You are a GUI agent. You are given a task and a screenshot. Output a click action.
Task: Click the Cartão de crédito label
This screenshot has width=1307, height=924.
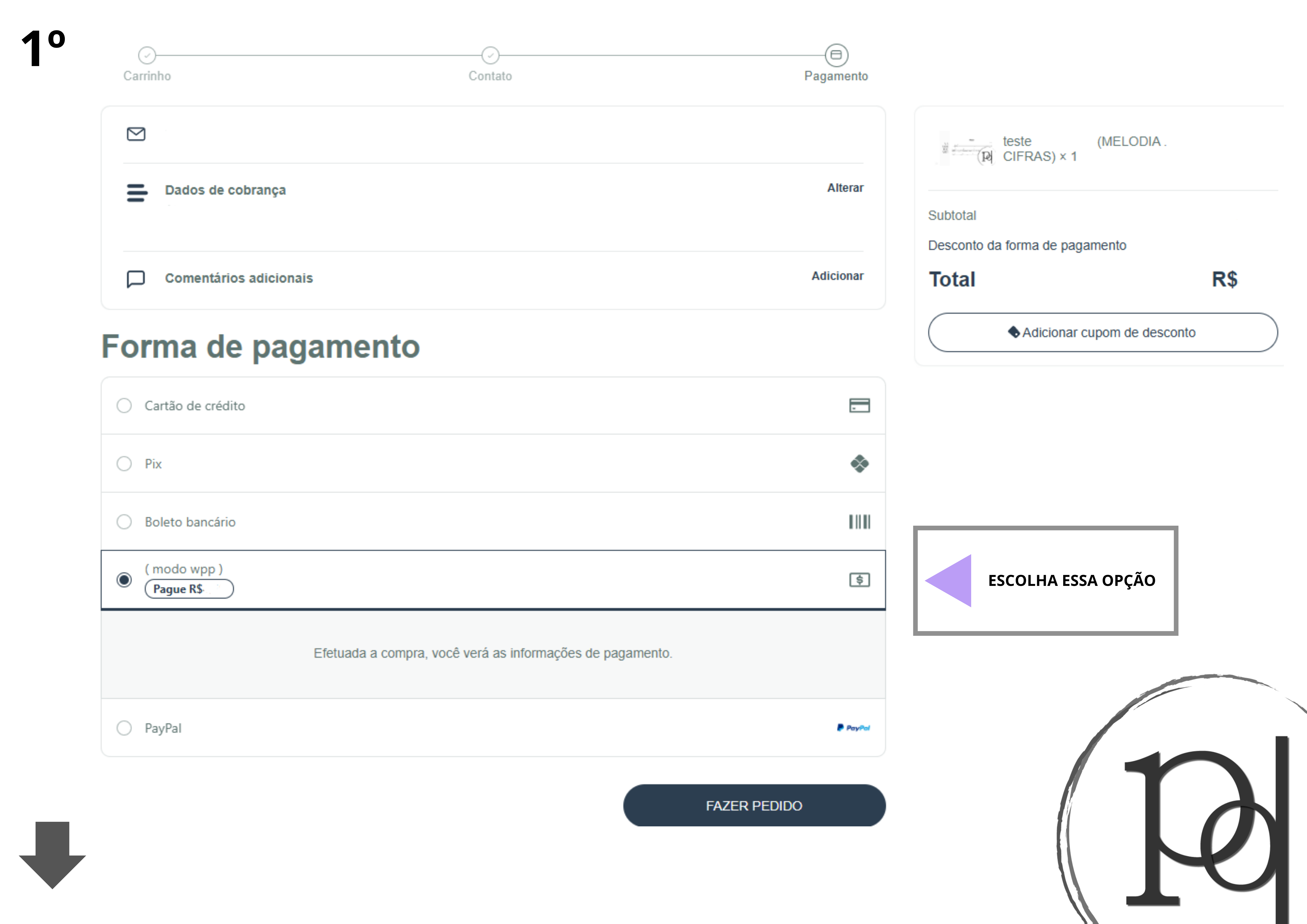coord(195,406)
